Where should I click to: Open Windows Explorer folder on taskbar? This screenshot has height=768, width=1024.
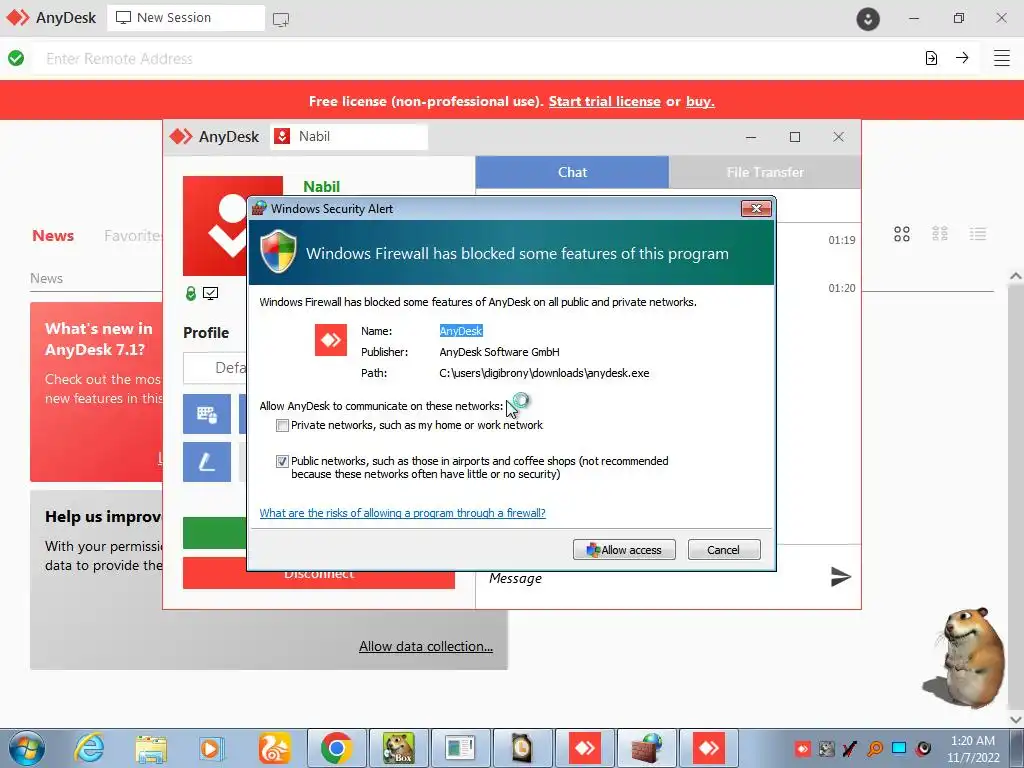tap(151, 748)
